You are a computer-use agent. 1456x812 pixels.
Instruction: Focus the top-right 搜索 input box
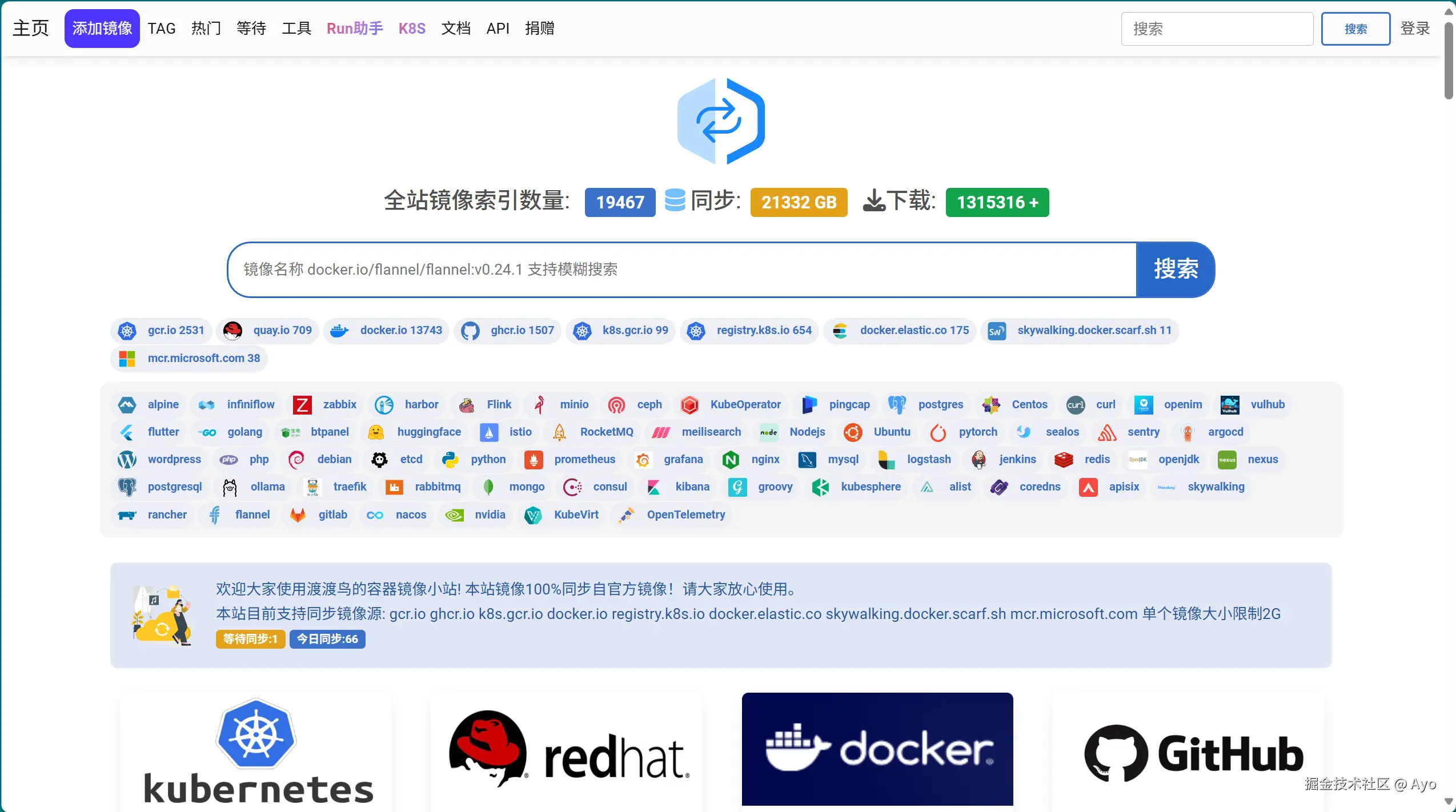pos(1217,29)
